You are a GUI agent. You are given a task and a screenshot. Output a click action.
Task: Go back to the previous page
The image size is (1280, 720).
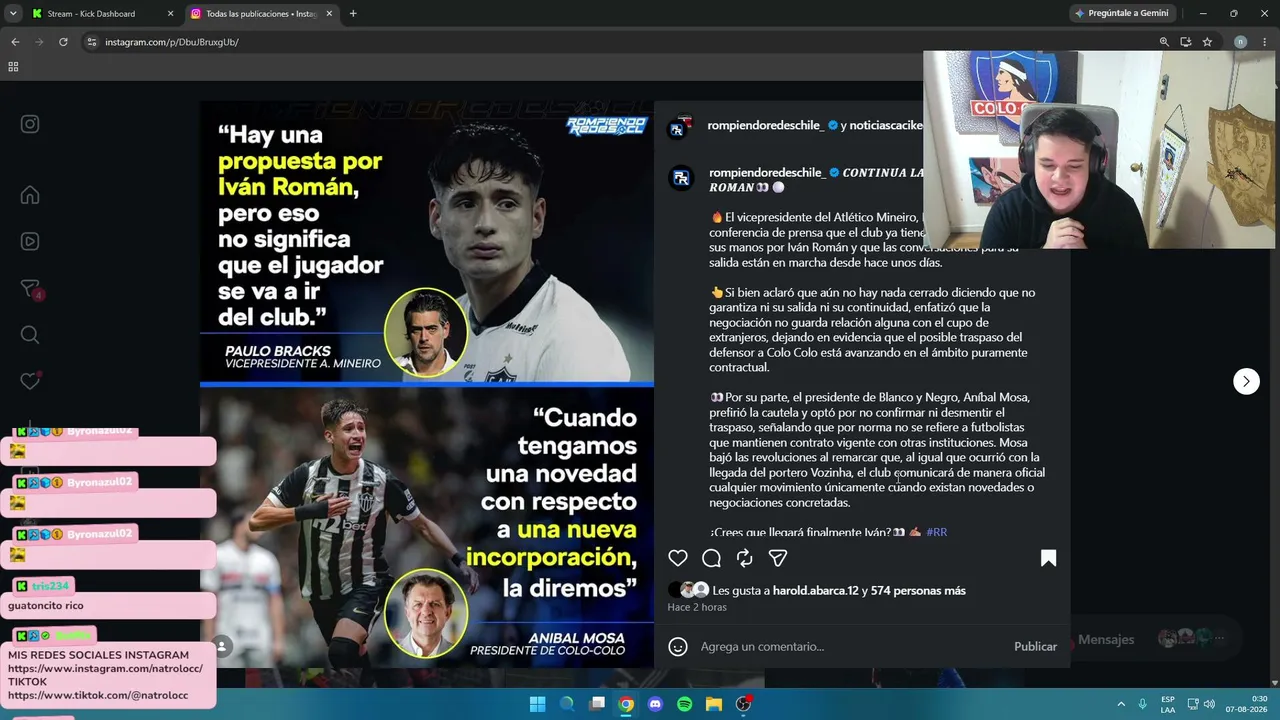[15, 42]
